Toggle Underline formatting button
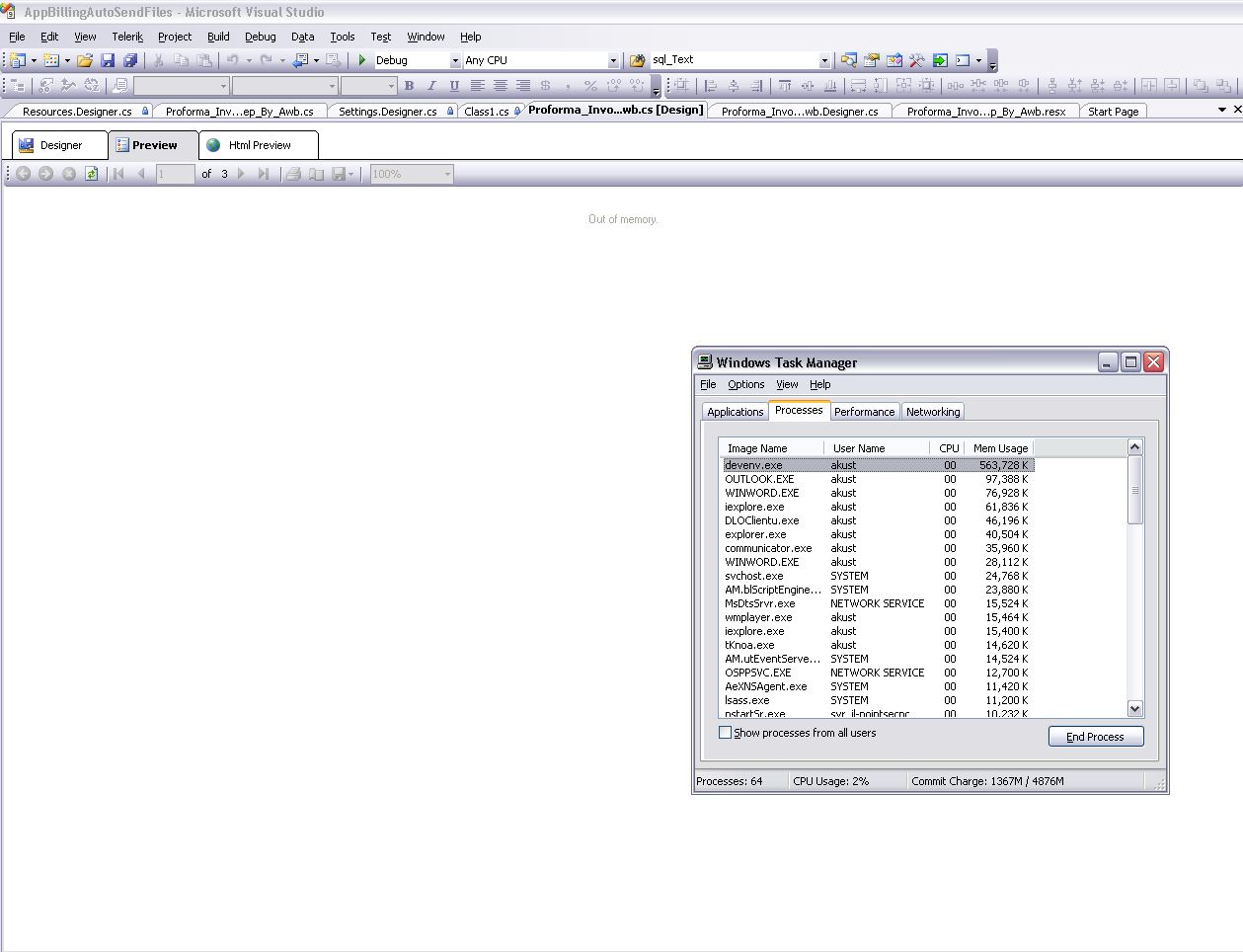 [454, 86]
